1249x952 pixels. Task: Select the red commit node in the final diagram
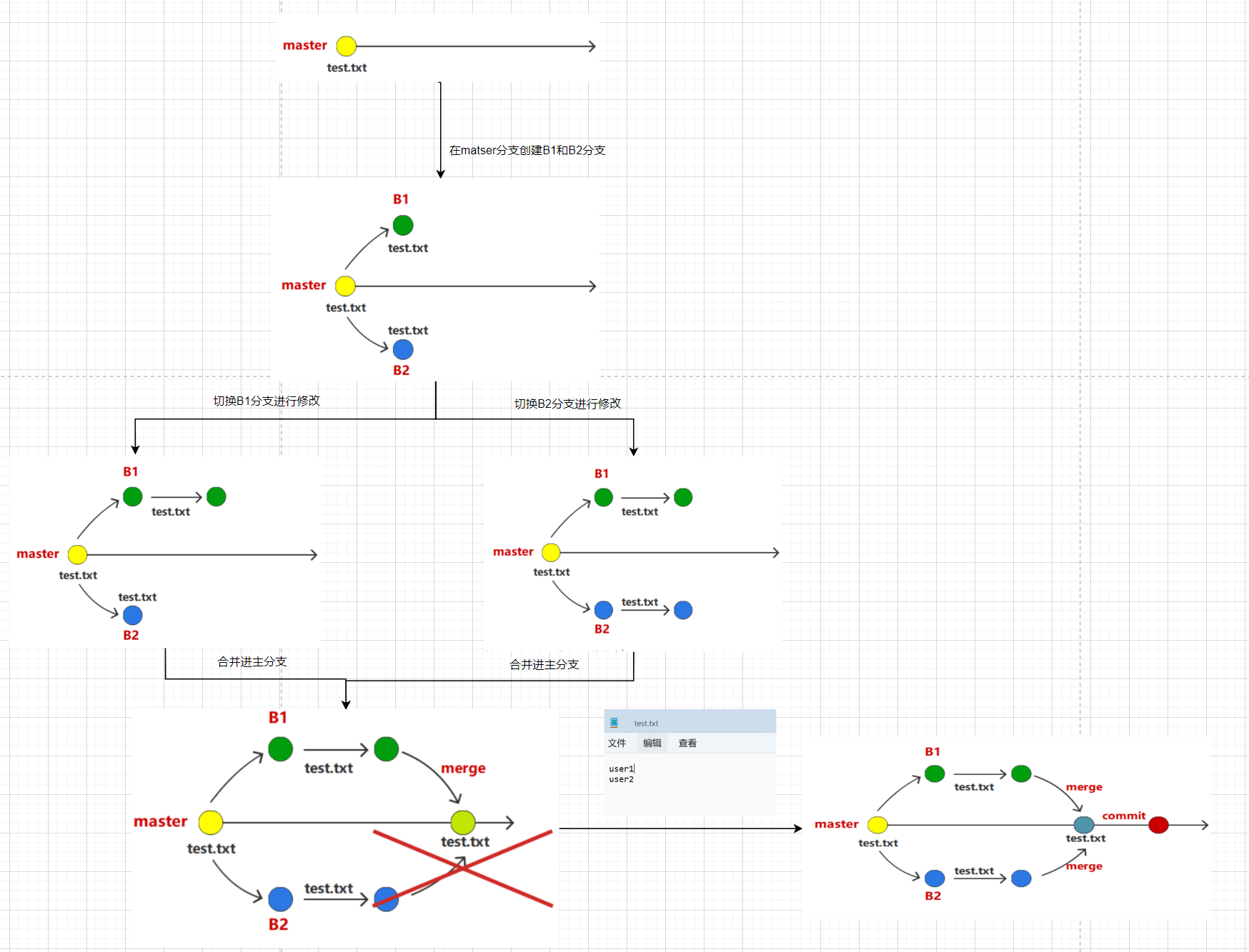pyautogui.click(x=1158, y=825)
